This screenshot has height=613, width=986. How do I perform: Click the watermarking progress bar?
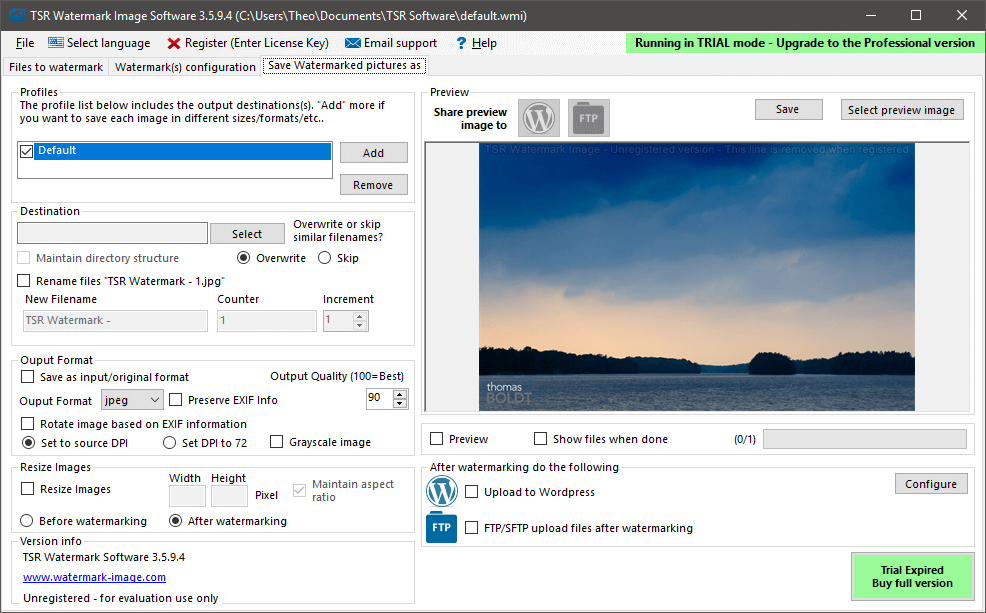click(865, 439)
